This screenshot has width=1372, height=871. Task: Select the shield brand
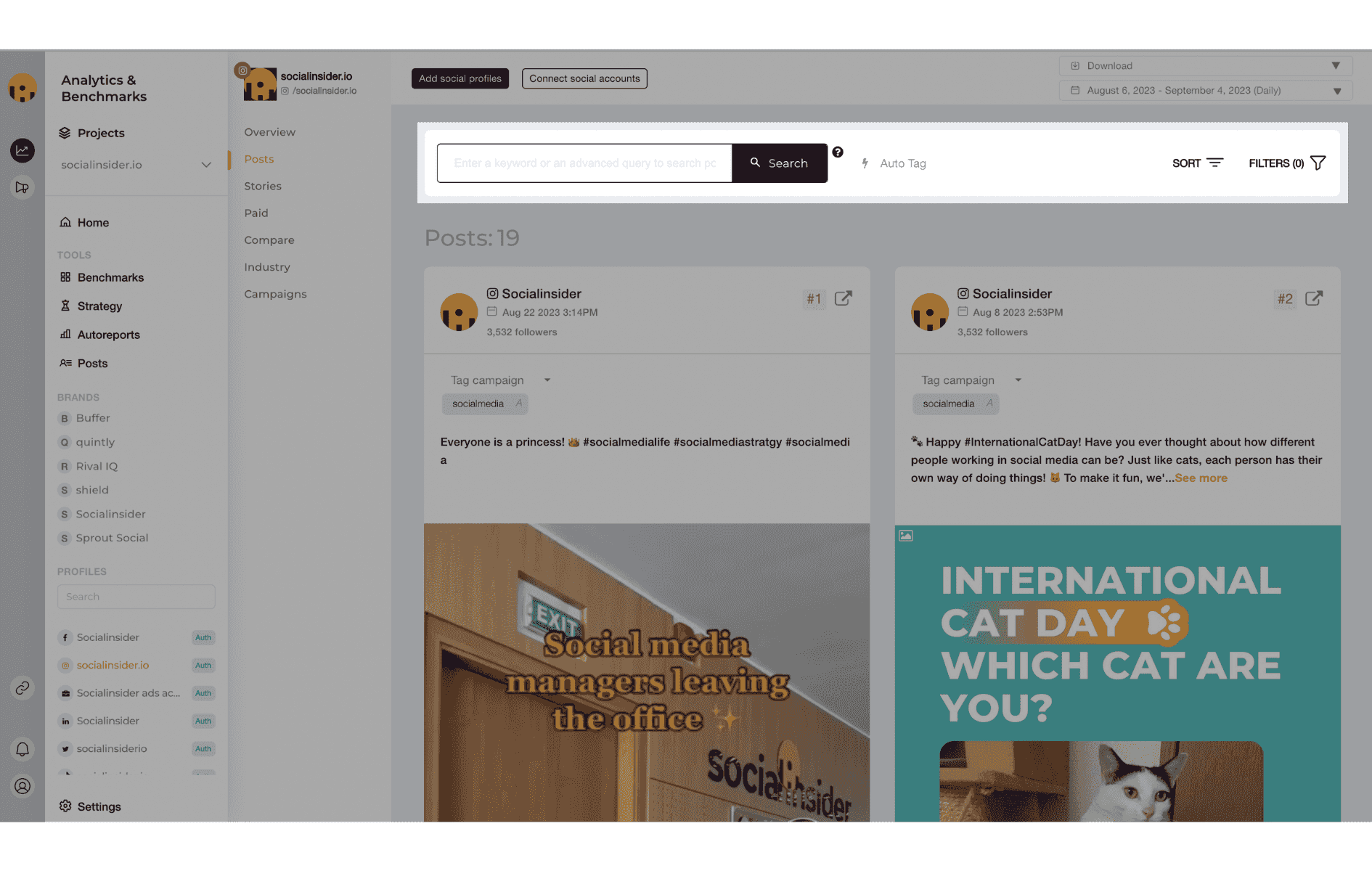[92, 490]
